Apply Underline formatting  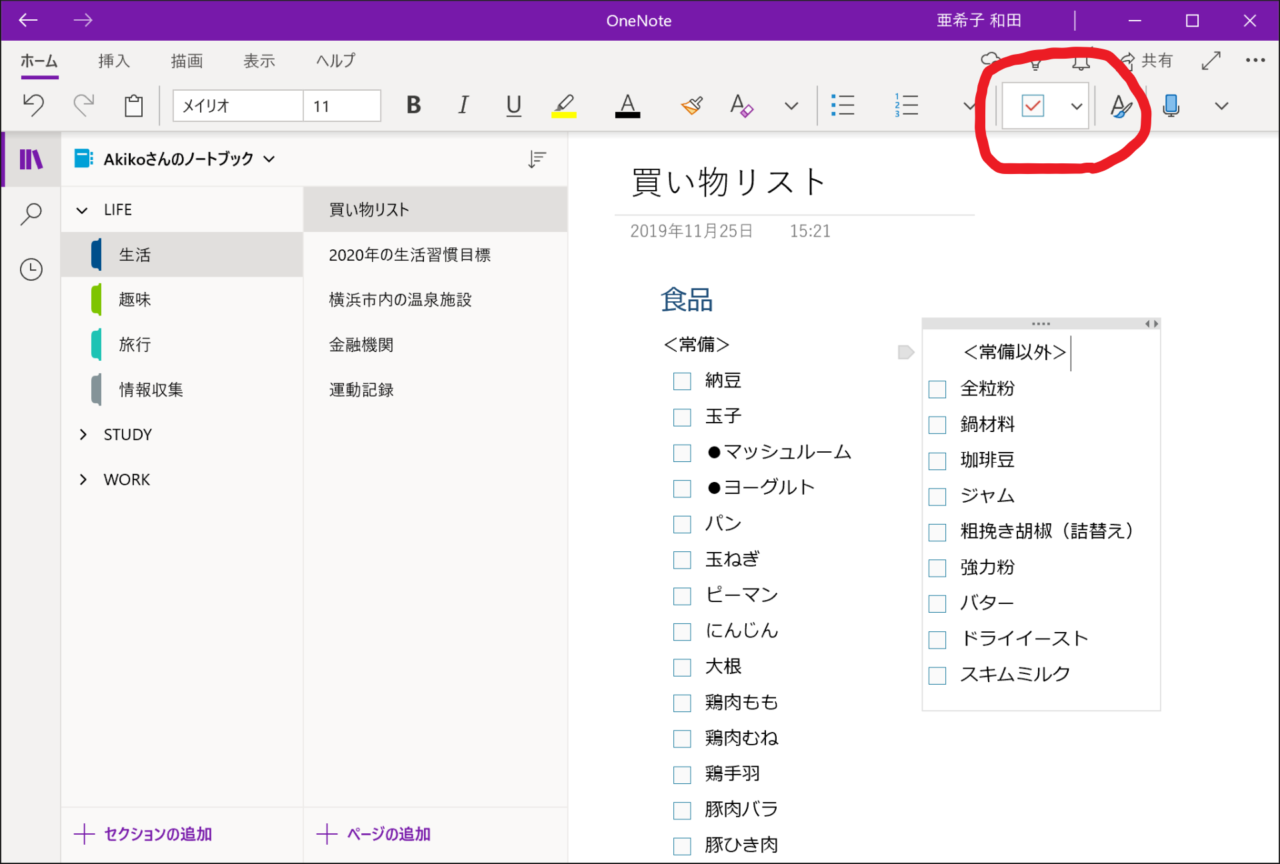(x=513, y=105)
